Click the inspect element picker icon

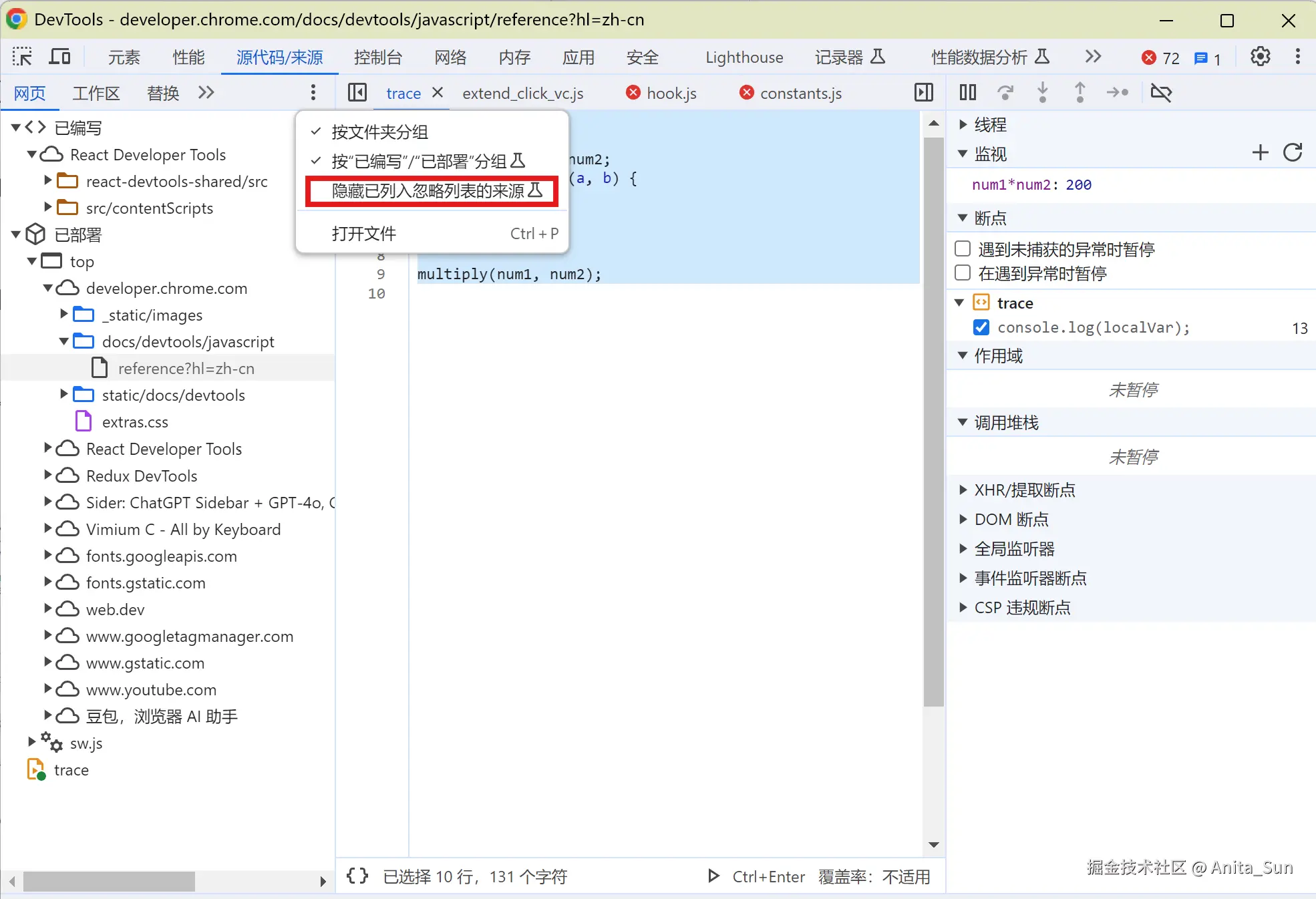point(22,57)
